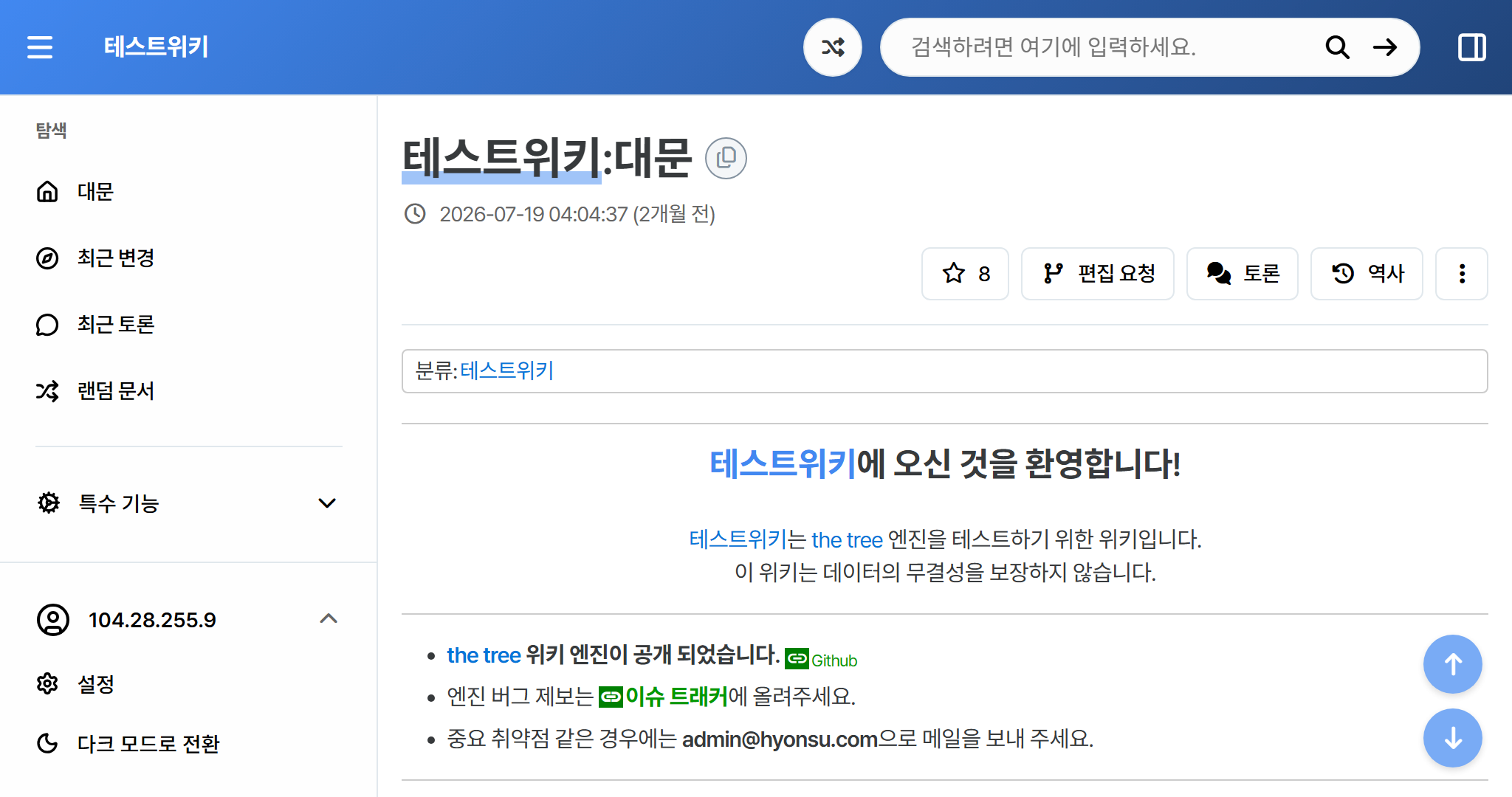Click the admin@hyonsu.com email text
The width and height of the screenshot is (1512, 797).
coord(780,739)
